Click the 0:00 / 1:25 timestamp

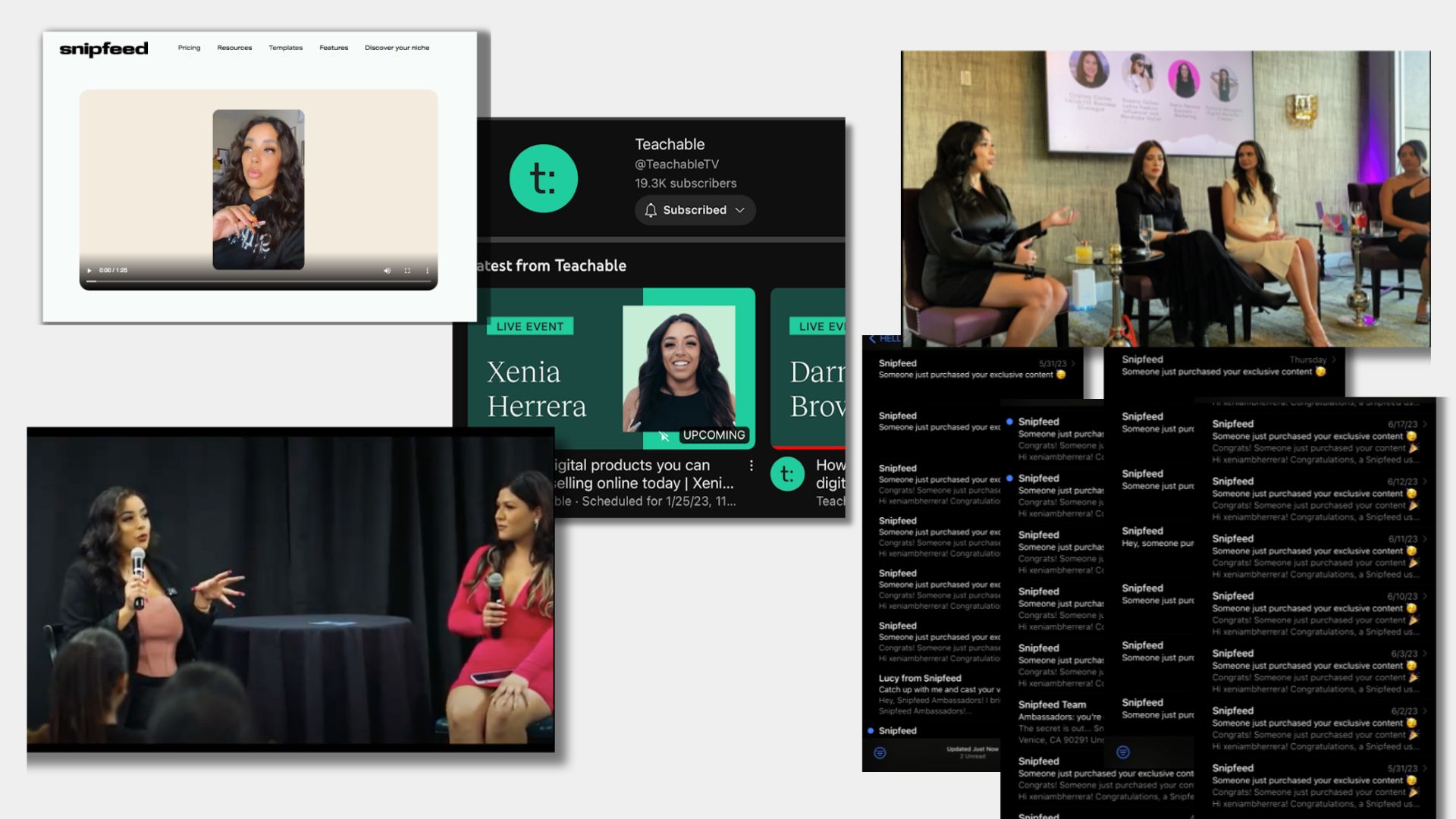click(113, 271)
